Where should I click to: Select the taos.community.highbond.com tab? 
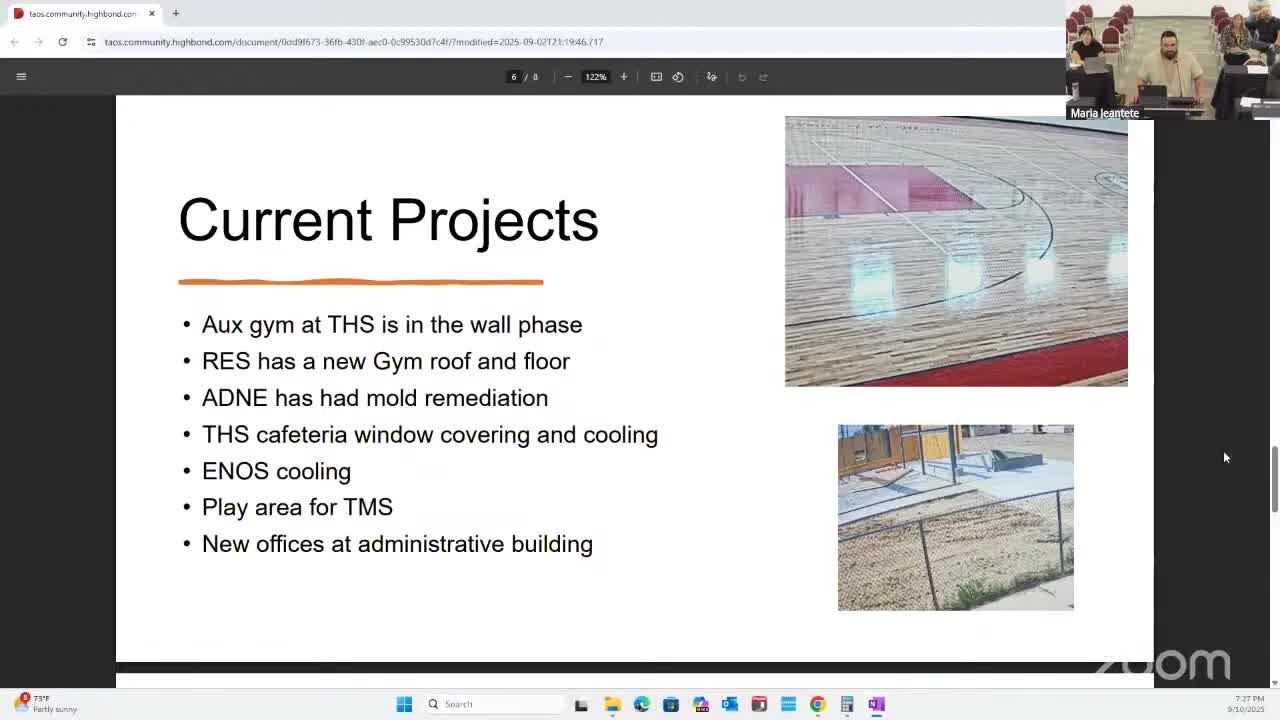[x=80, y=13]
